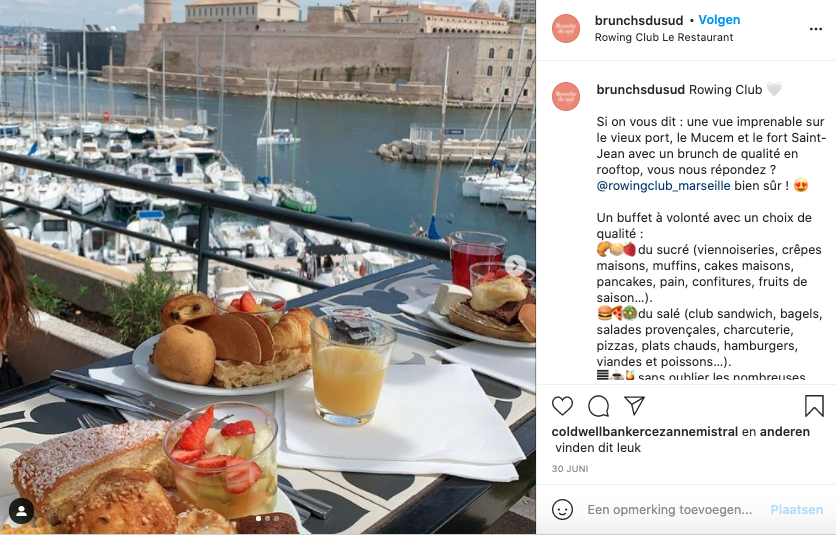Open comments with the speech bubble icon
Screen dimensions: 836x535
pos(598,406)
